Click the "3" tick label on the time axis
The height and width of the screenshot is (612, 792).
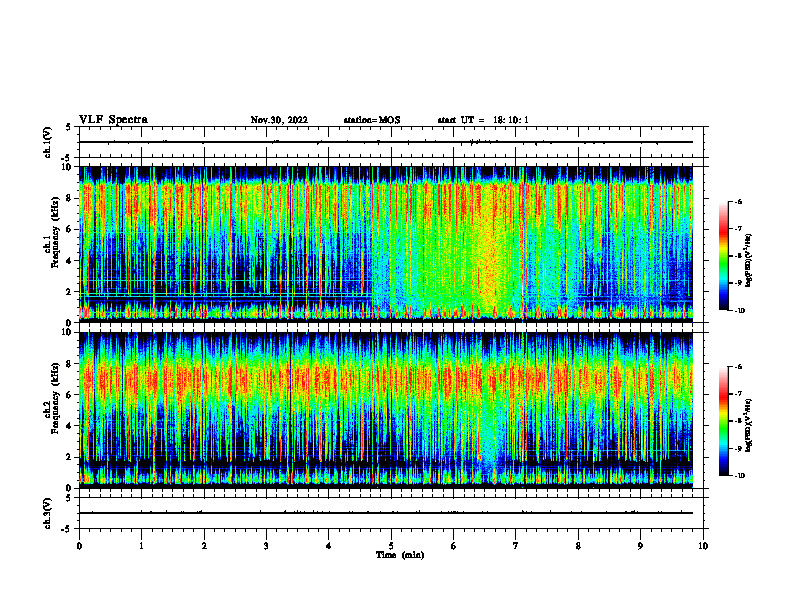pyautogui.click(x=266, y=546)
